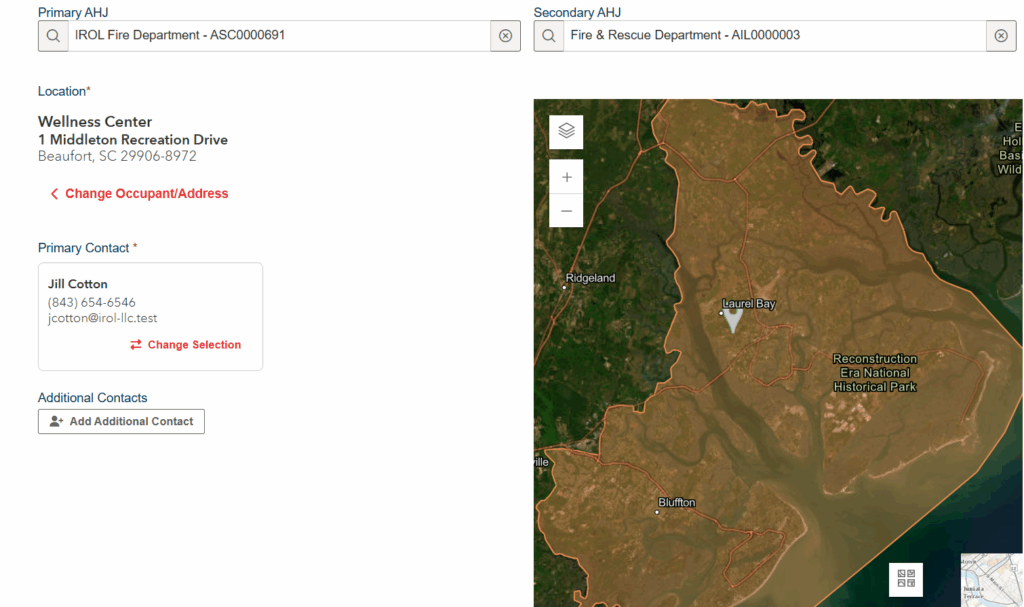
Task: Select the Jill Cotton contact name
Action: click(x=78, y=284)
